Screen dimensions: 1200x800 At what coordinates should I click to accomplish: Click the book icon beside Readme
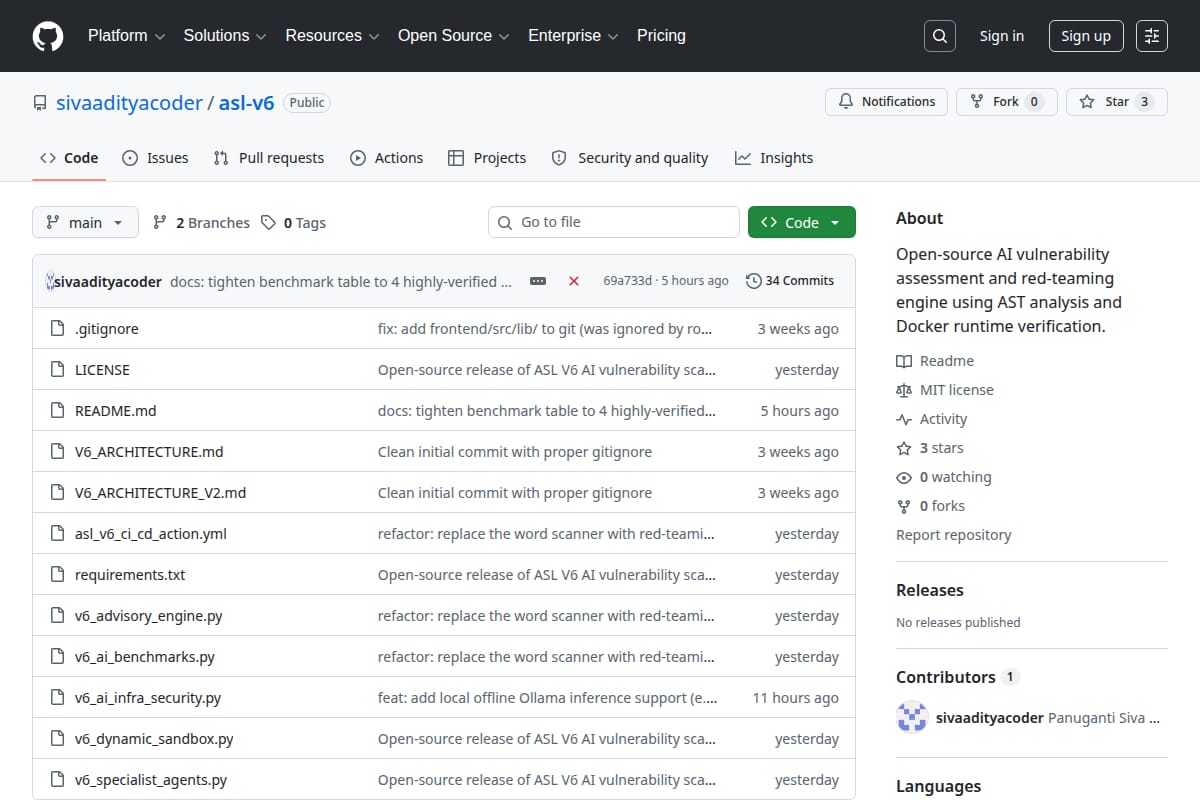point(904,361)
